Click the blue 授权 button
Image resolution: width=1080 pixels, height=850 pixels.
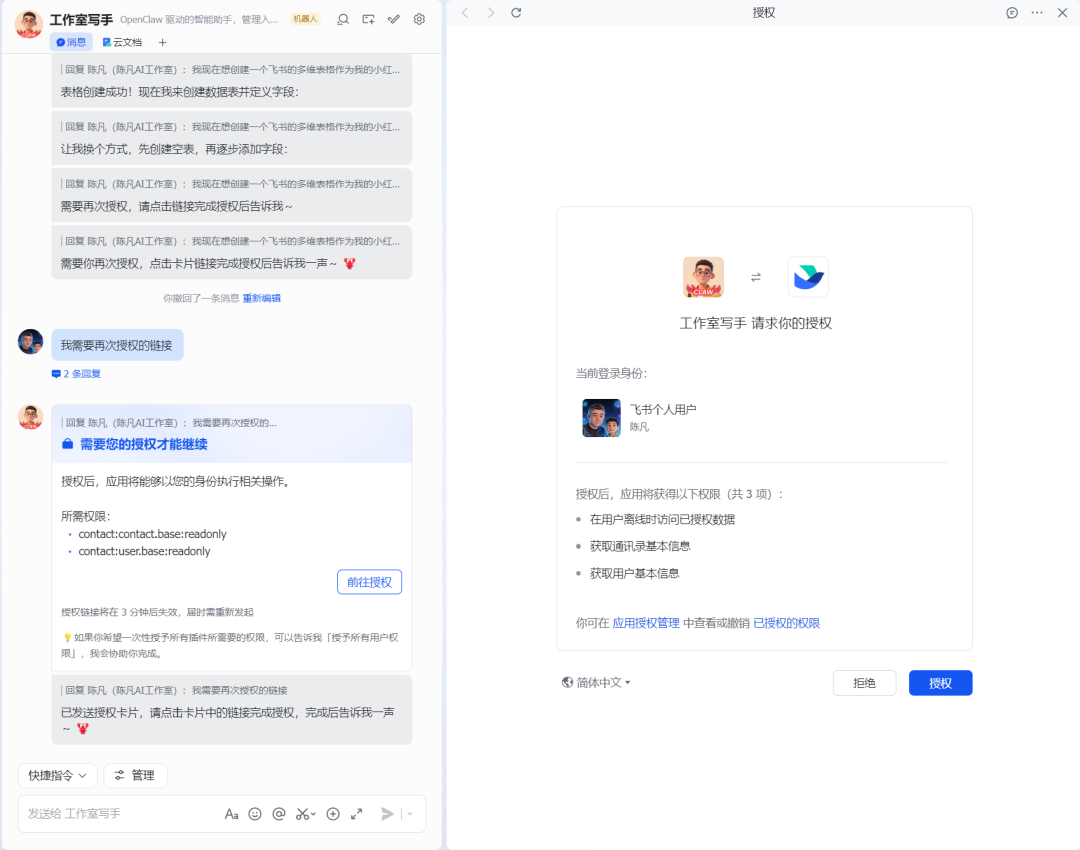tap(940, 683)
